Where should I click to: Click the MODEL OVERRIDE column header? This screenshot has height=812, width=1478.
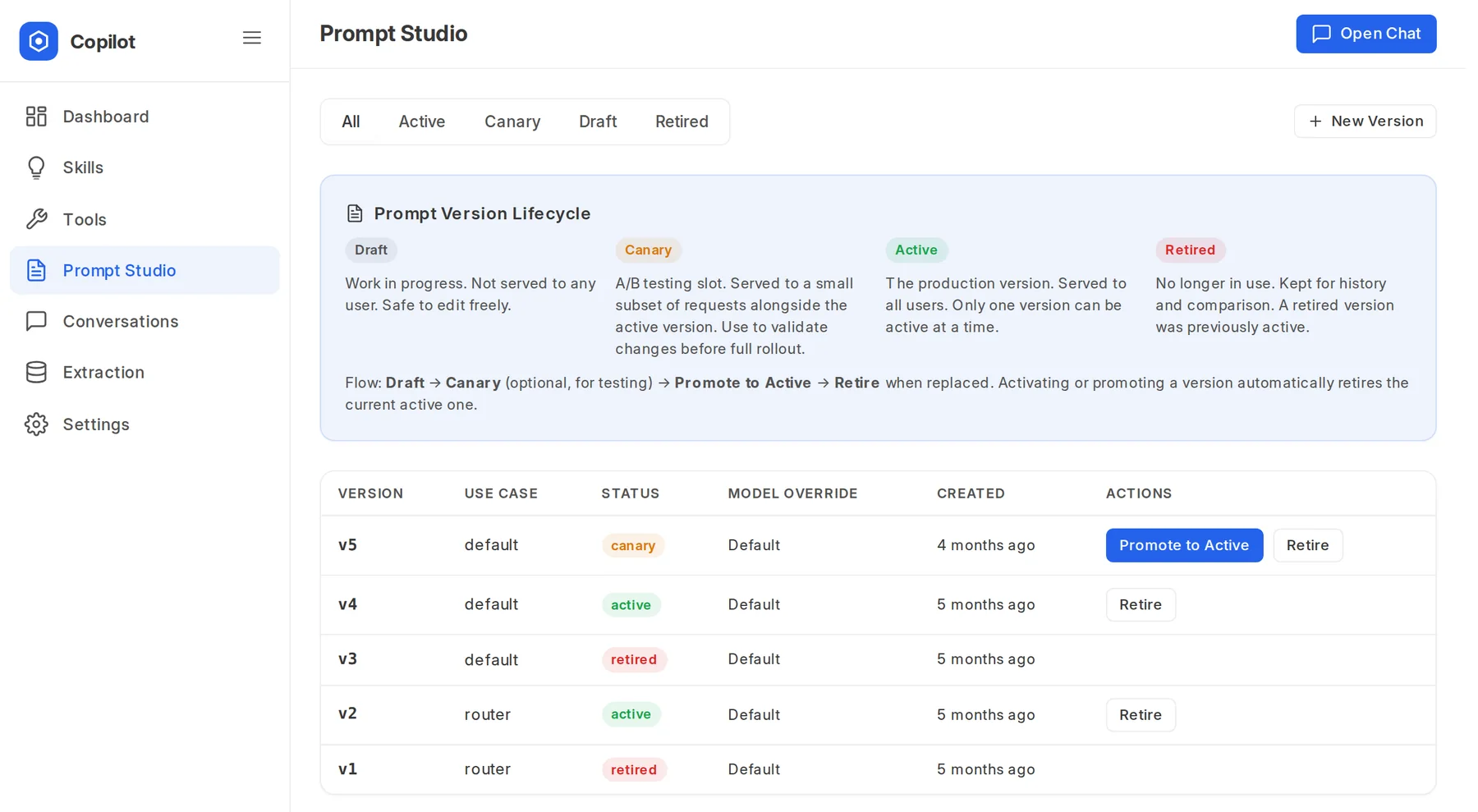point(793,493)
